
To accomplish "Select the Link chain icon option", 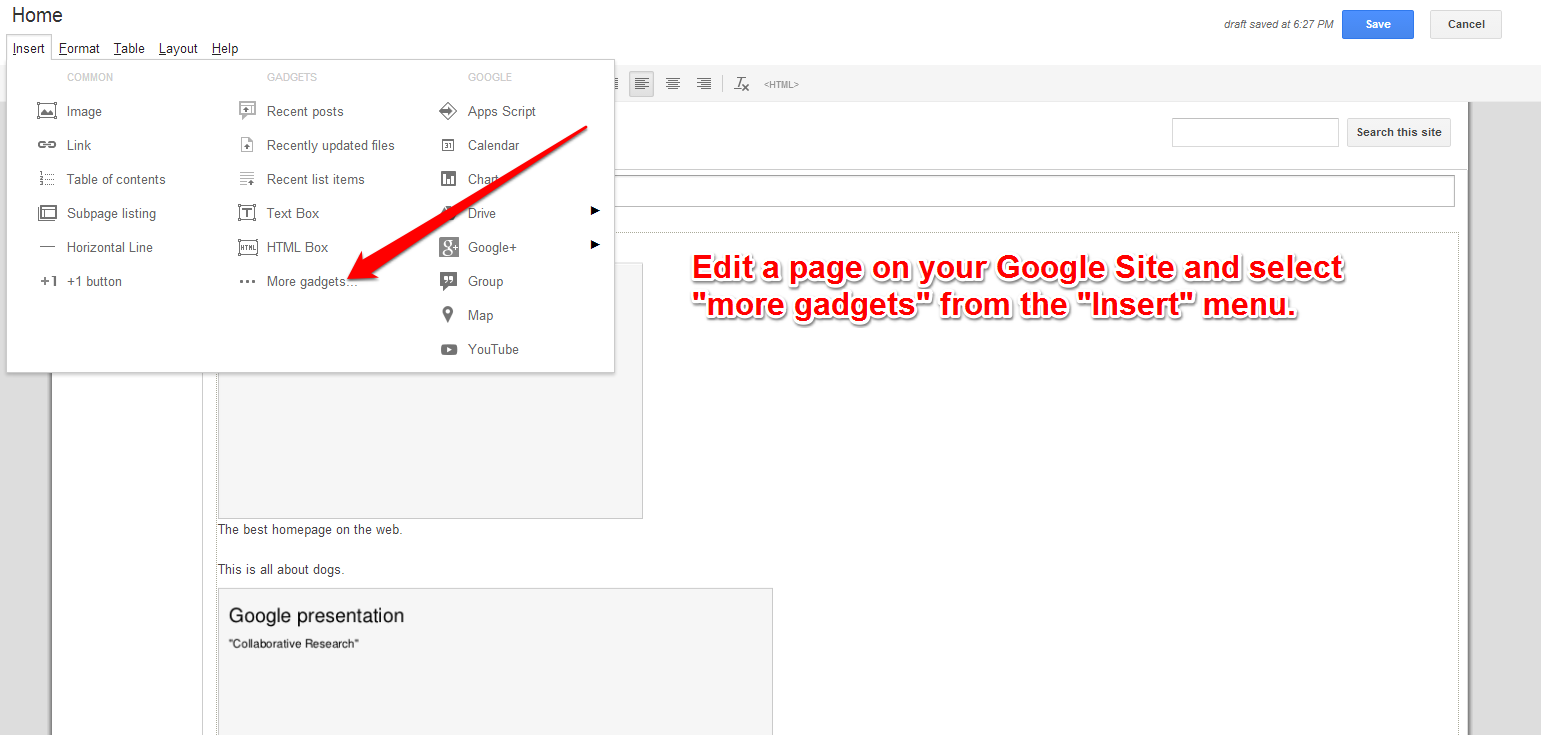I will (x=47, y=145).
